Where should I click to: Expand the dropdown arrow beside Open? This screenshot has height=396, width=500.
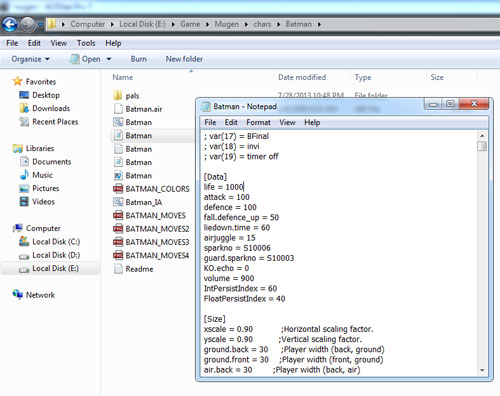pos(109,59)
